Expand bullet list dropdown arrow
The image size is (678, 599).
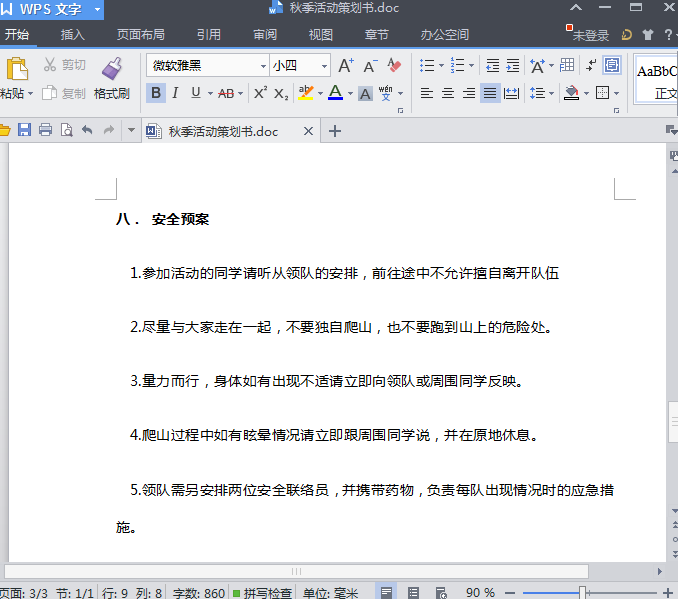(441, 66)
